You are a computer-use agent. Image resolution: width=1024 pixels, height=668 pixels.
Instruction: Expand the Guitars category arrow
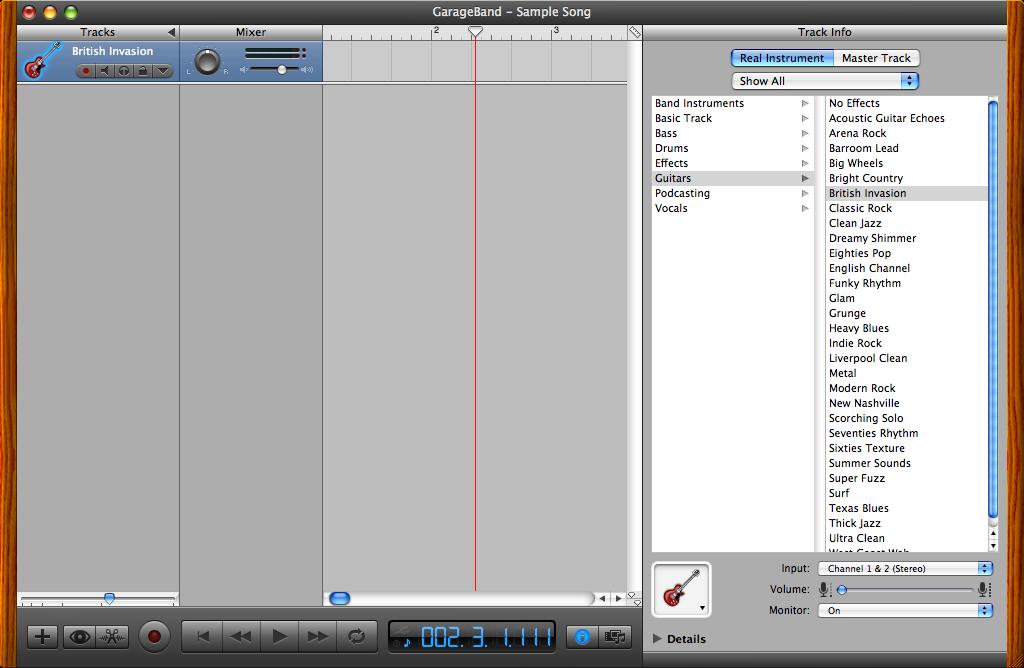[x=805, y=178]
